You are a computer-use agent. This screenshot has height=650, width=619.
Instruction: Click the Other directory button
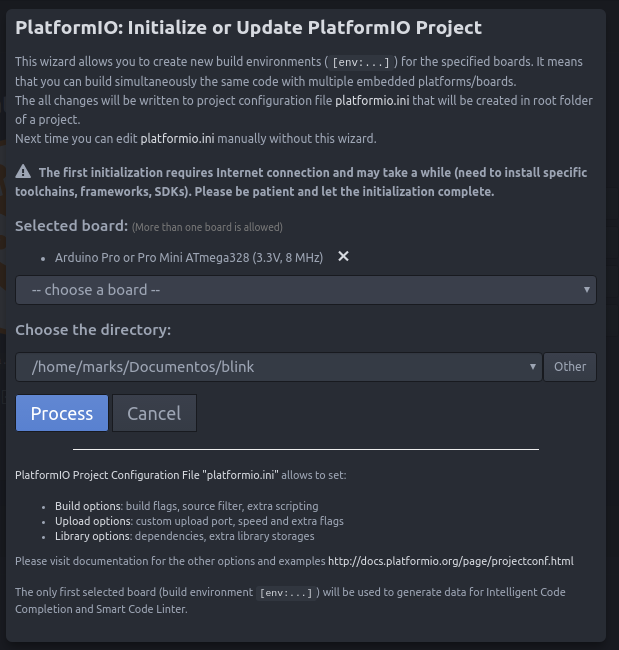coord(570,367)
